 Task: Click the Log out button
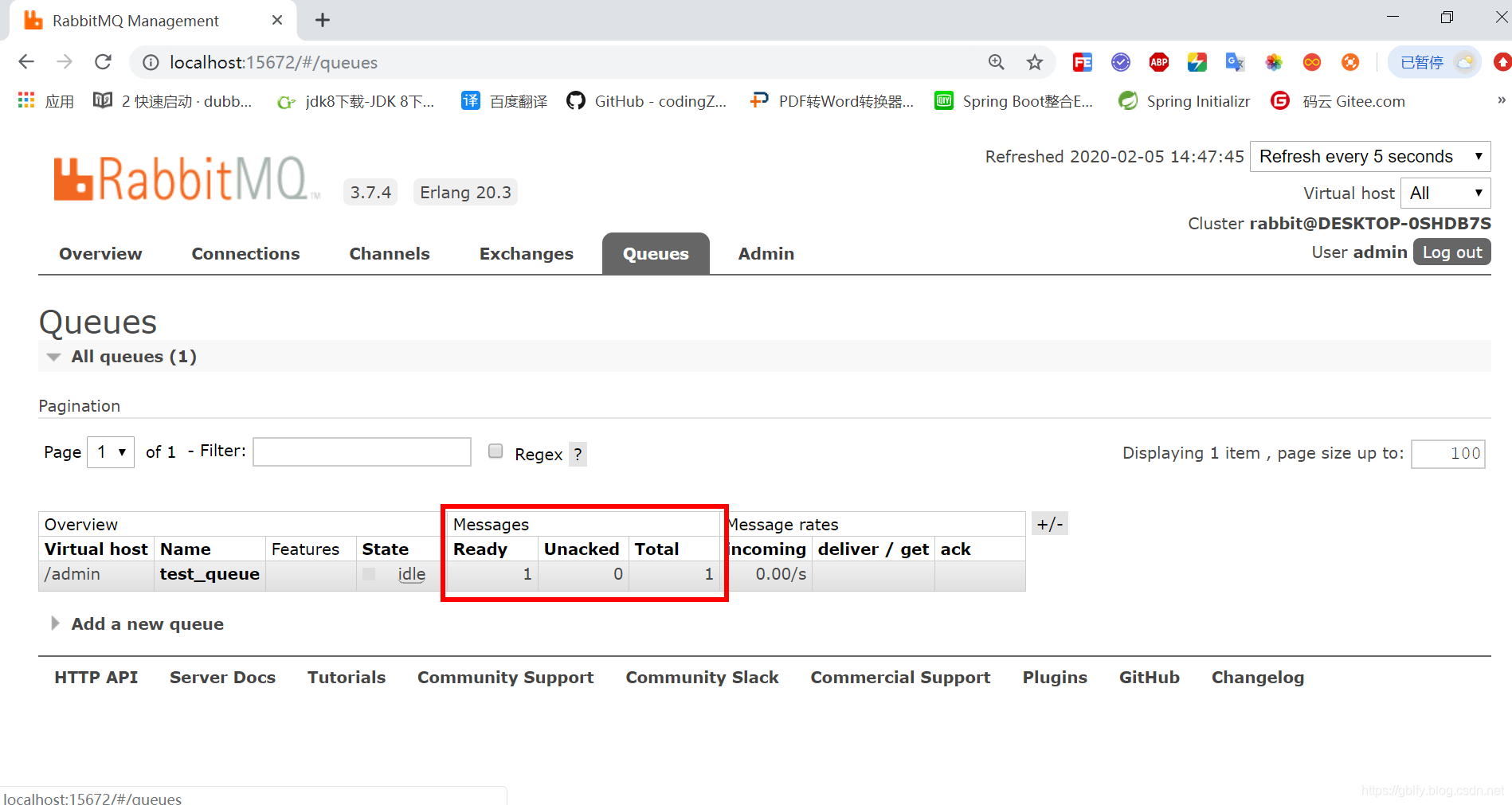coord(1451,252)
